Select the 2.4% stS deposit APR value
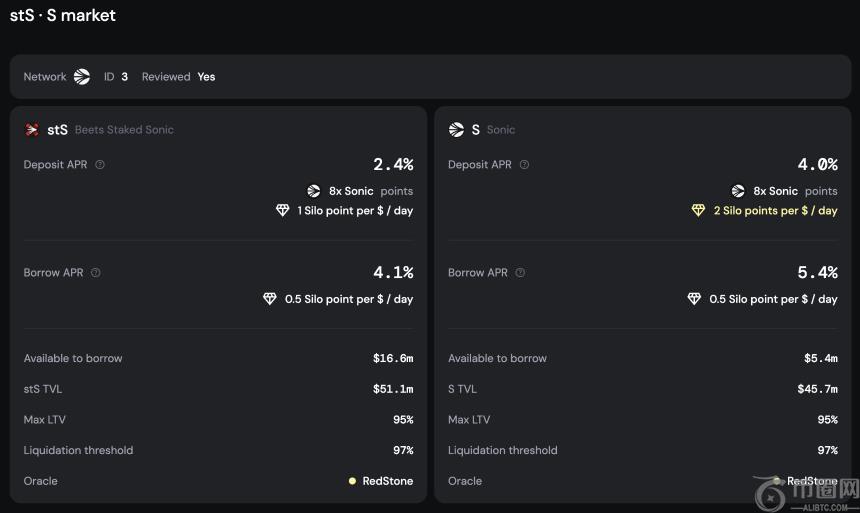The width and height of the screenshot is (860, 513). coord(393,164)
